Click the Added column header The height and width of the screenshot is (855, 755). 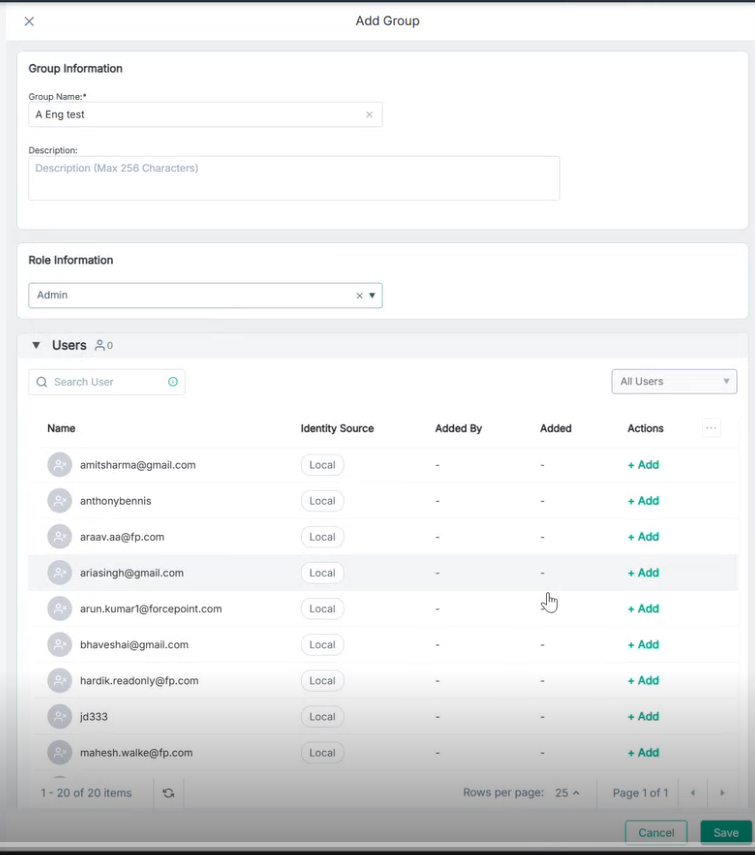coord(555,429)
